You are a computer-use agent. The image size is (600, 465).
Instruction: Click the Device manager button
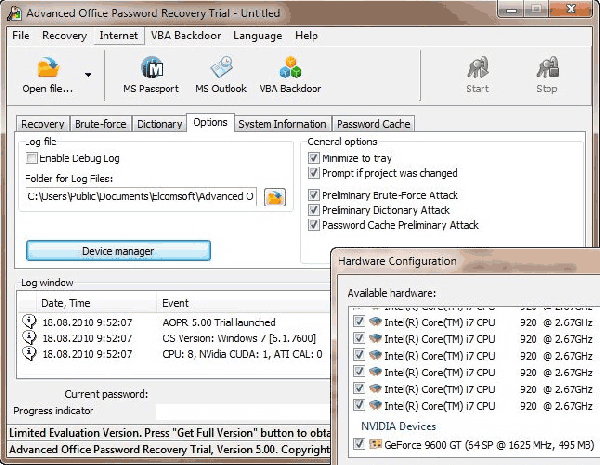click(x=118, y=250)
